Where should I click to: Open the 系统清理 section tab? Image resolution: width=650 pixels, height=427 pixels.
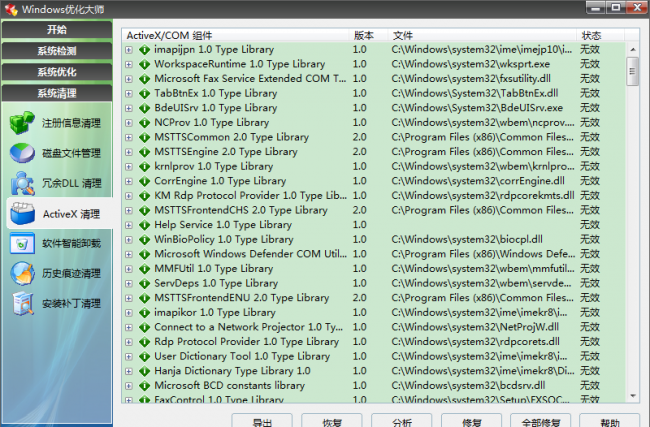pos(57,93)
